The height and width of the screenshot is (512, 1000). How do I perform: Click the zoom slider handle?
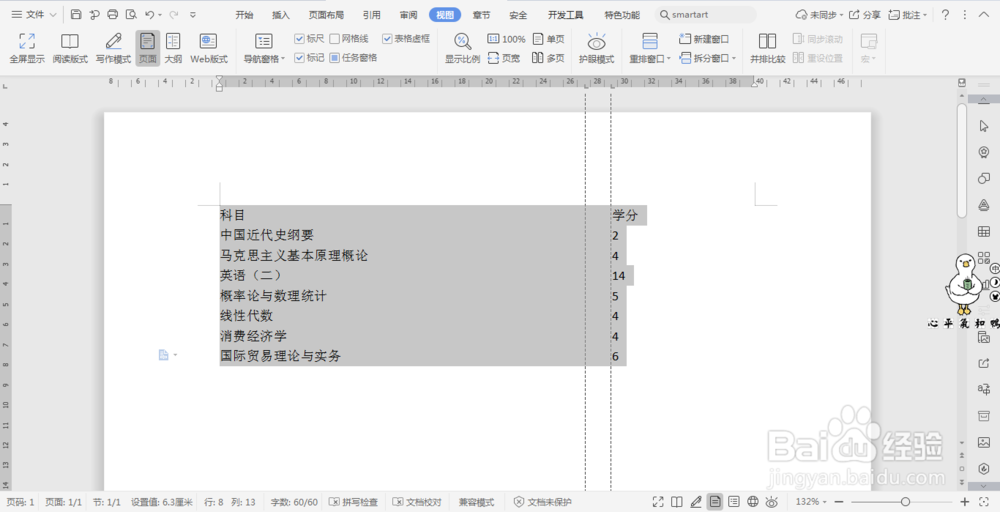[x=905, y=502]
